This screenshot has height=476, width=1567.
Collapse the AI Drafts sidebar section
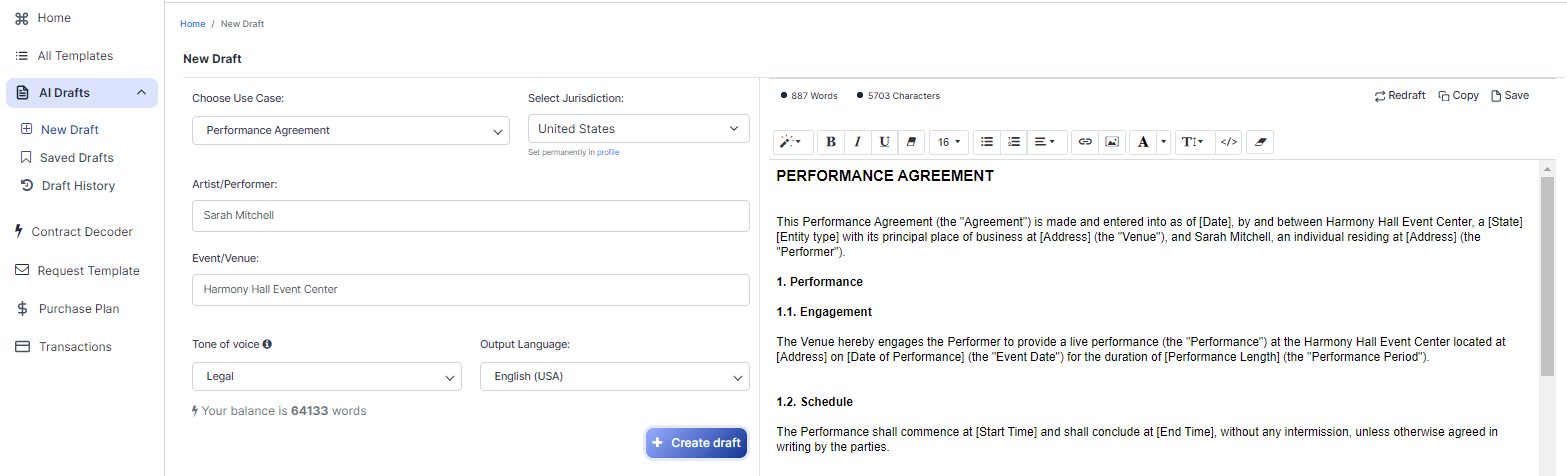tap(141, 93)
